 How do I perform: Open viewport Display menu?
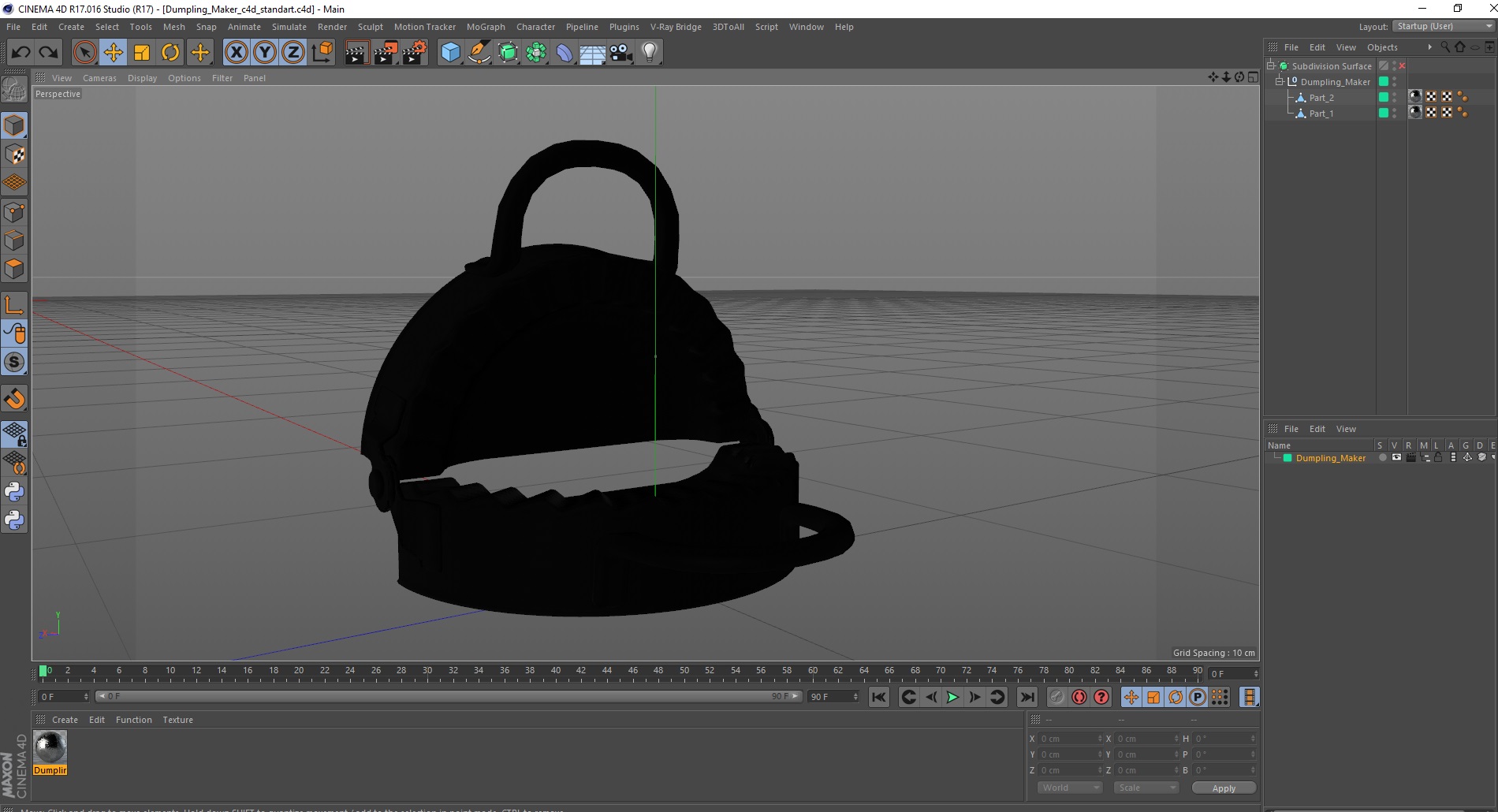click(142, 78)
